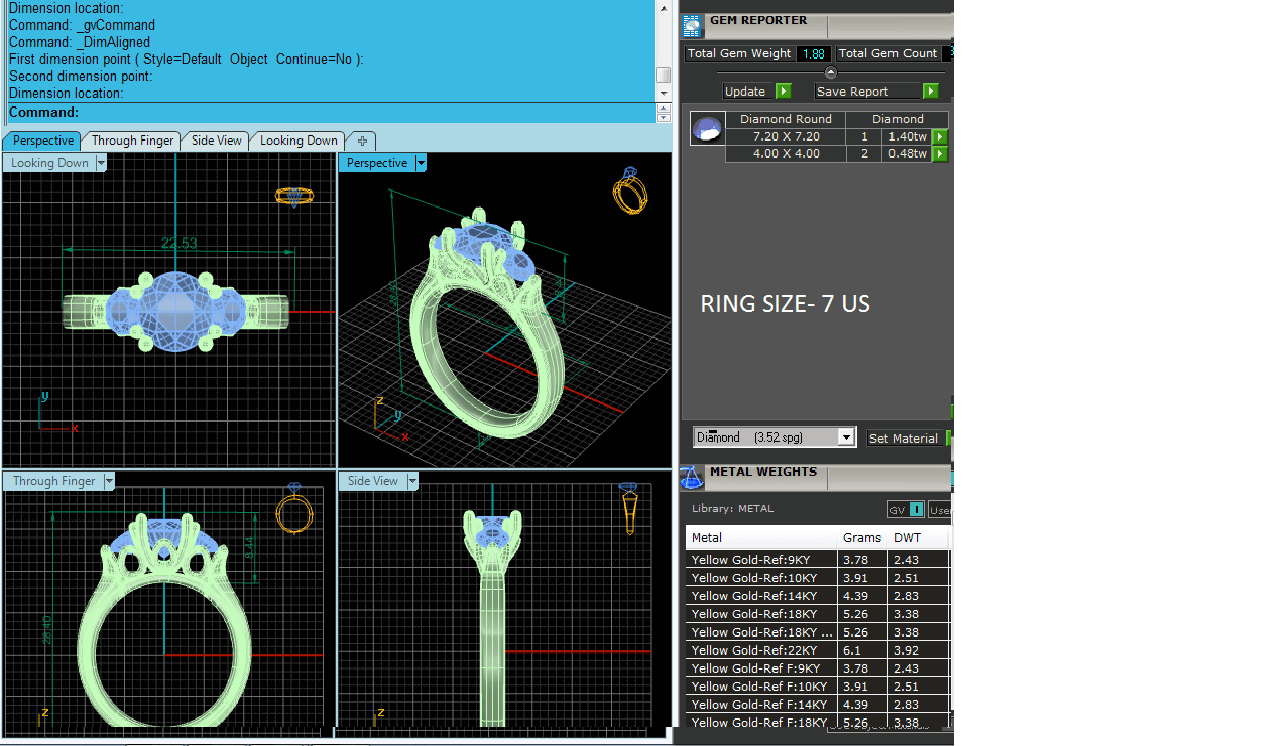The width and height of the screenshot is (1274, 746).
Task: Click the blue diamond gem thumbnail
Action: (707, 129)
